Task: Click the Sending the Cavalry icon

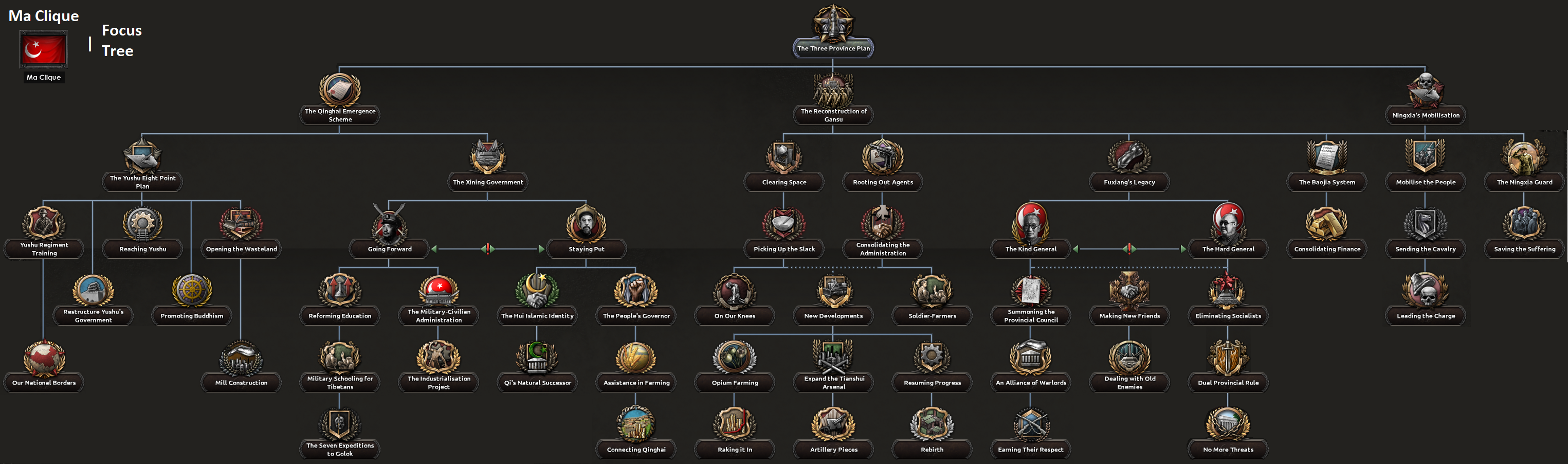Action: [1426, 224]
